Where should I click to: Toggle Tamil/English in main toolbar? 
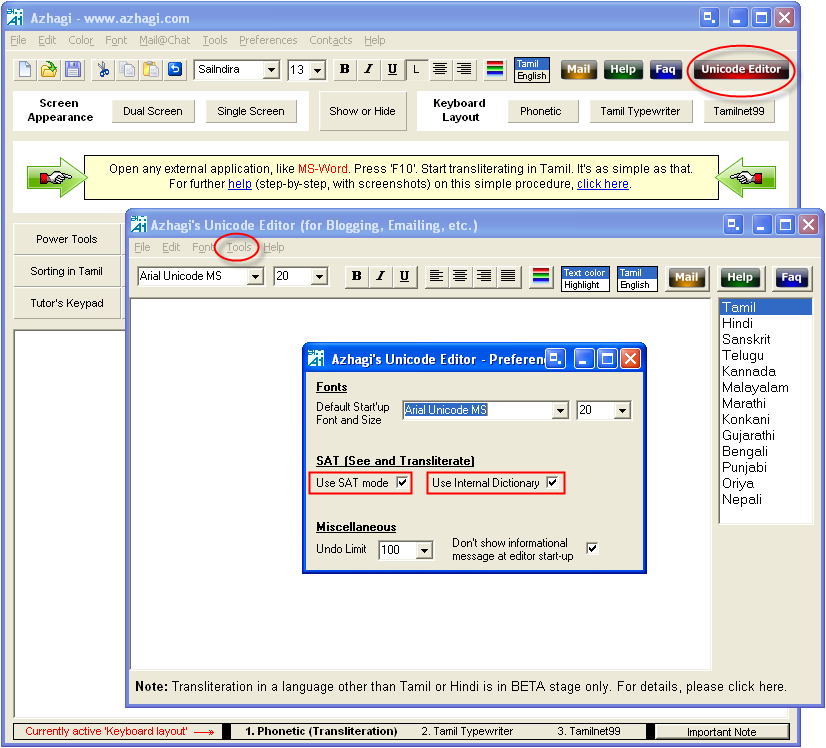pos(532,70)
